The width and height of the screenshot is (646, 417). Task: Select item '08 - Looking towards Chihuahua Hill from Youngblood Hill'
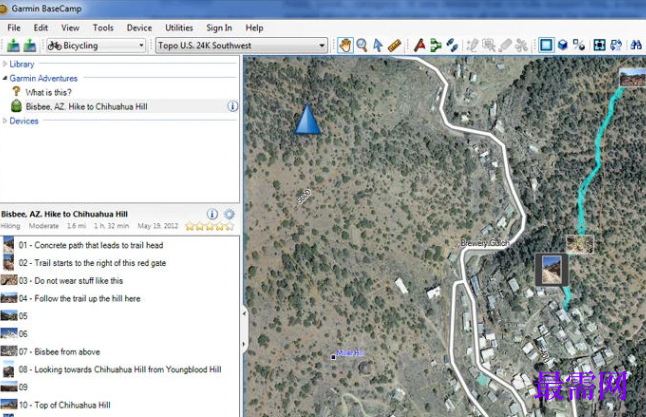(119, 370)
